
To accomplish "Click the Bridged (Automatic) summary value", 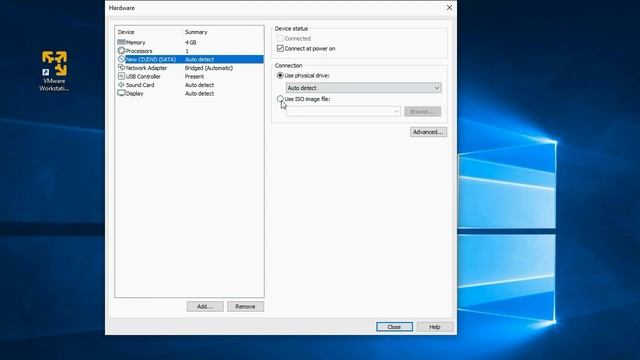I will 209,68.
